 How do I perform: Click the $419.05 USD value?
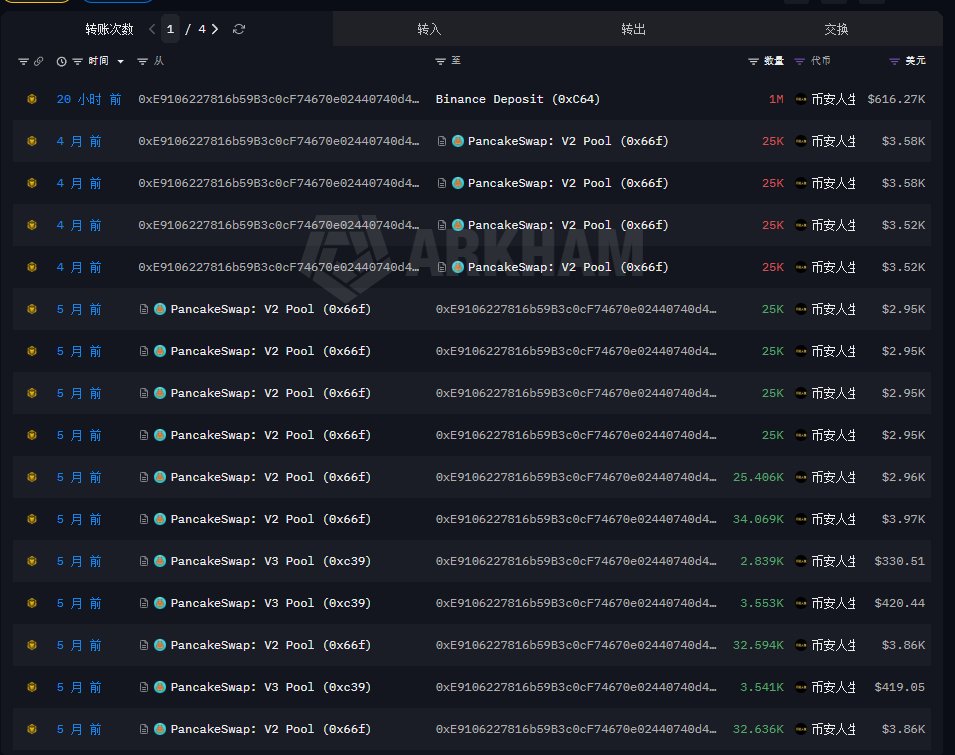click(900, 687)
